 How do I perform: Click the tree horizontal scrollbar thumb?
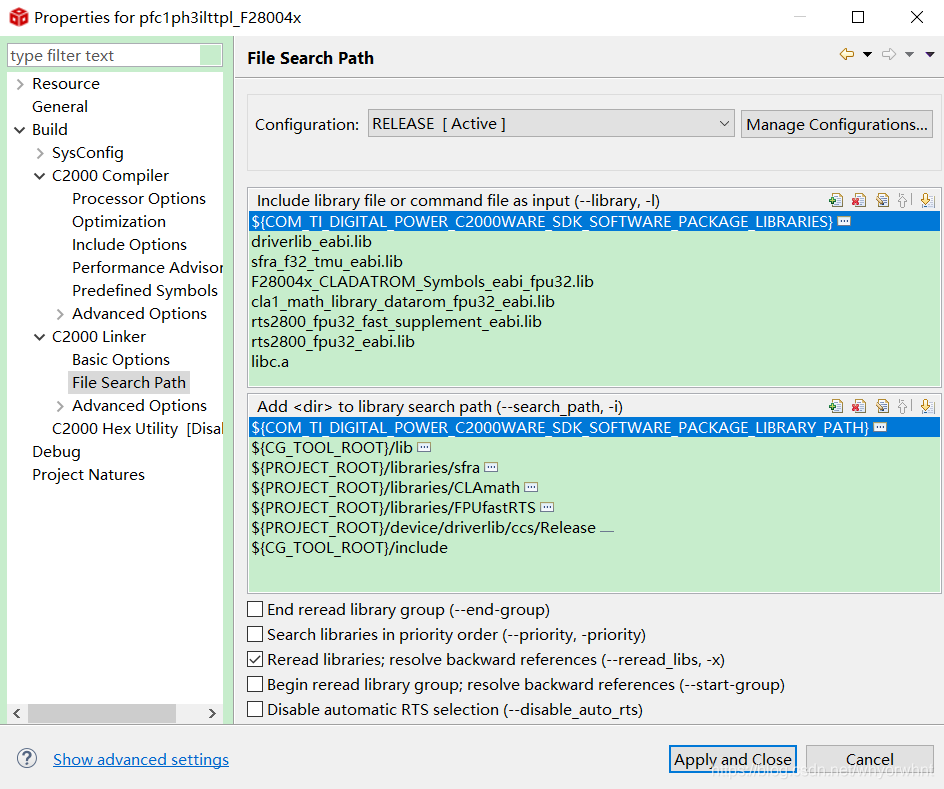(102, 713)
